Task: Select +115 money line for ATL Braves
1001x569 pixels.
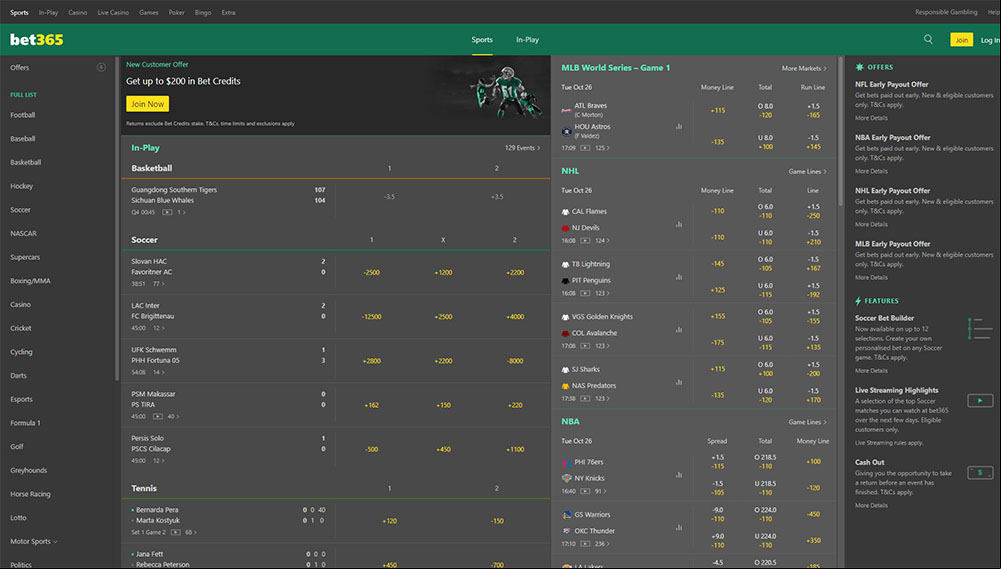Action: 718,110
